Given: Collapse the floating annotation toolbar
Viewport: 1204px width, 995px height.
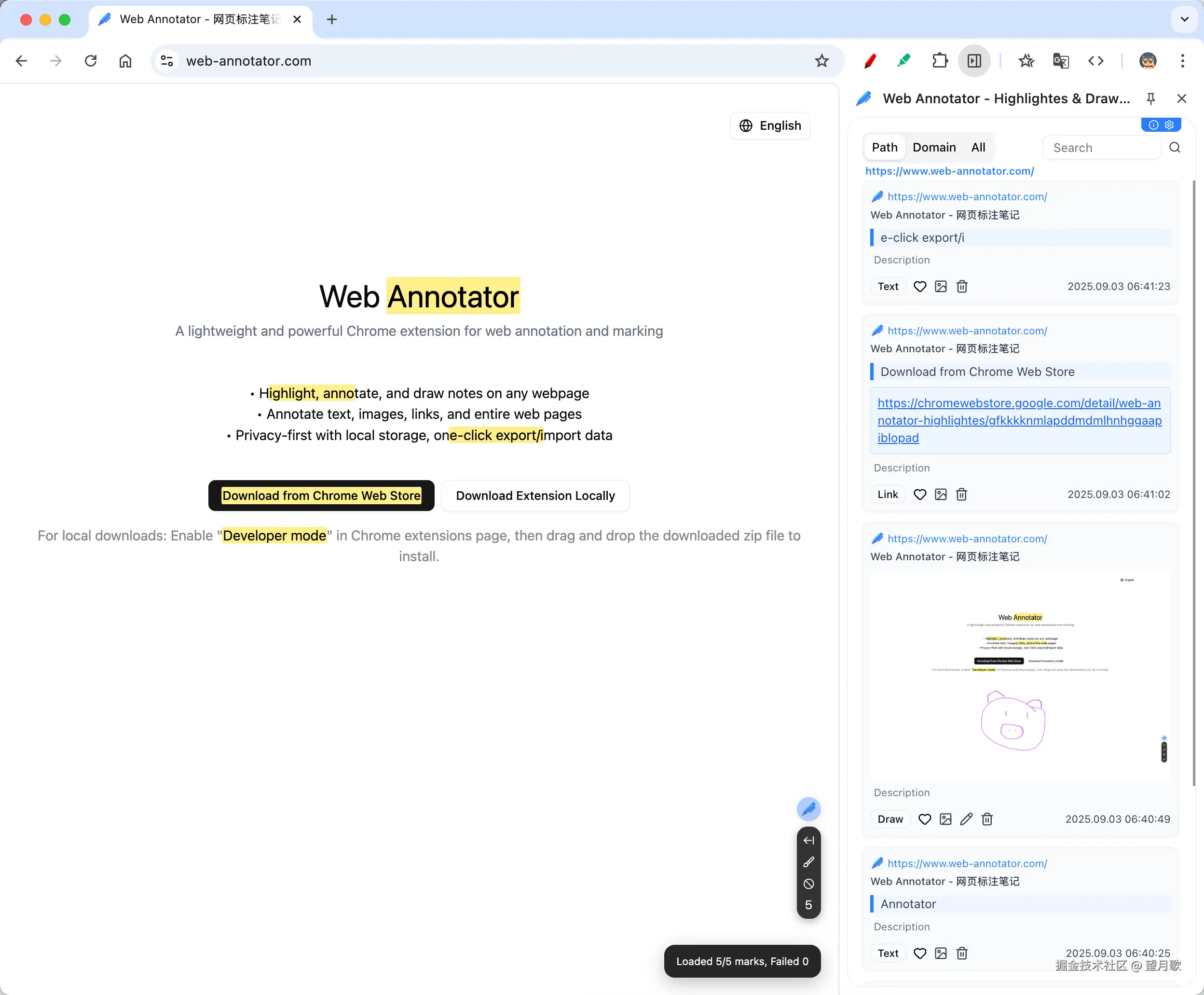Looking at the screenshot, I should point(808,840).
